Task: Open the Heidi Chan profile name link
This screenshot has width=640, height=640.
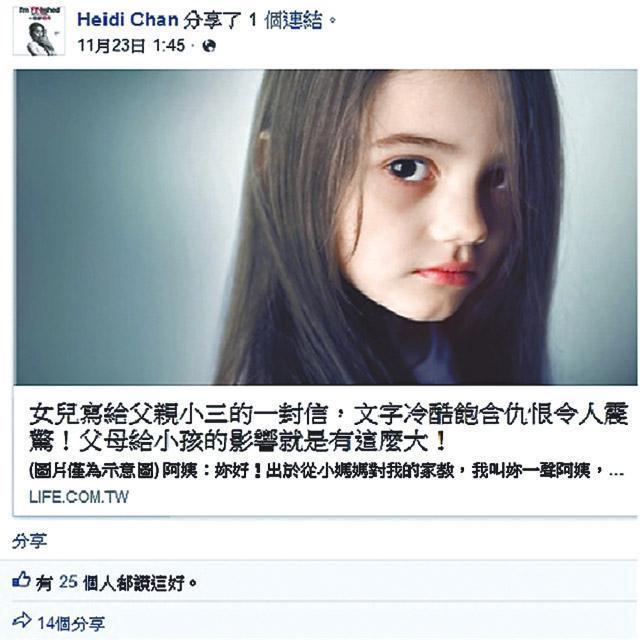Action: coord(128,20)
